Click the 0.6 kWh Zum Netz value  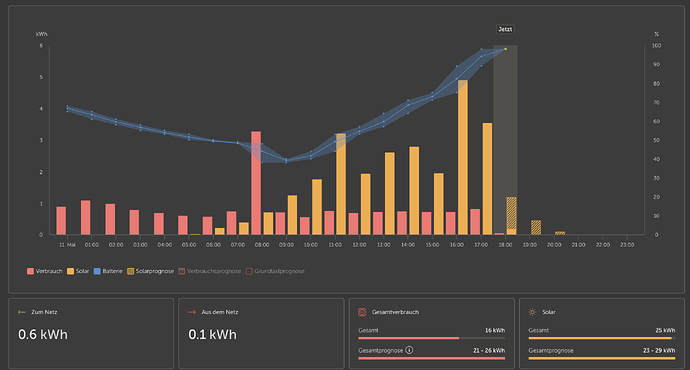tap(43, 334)
